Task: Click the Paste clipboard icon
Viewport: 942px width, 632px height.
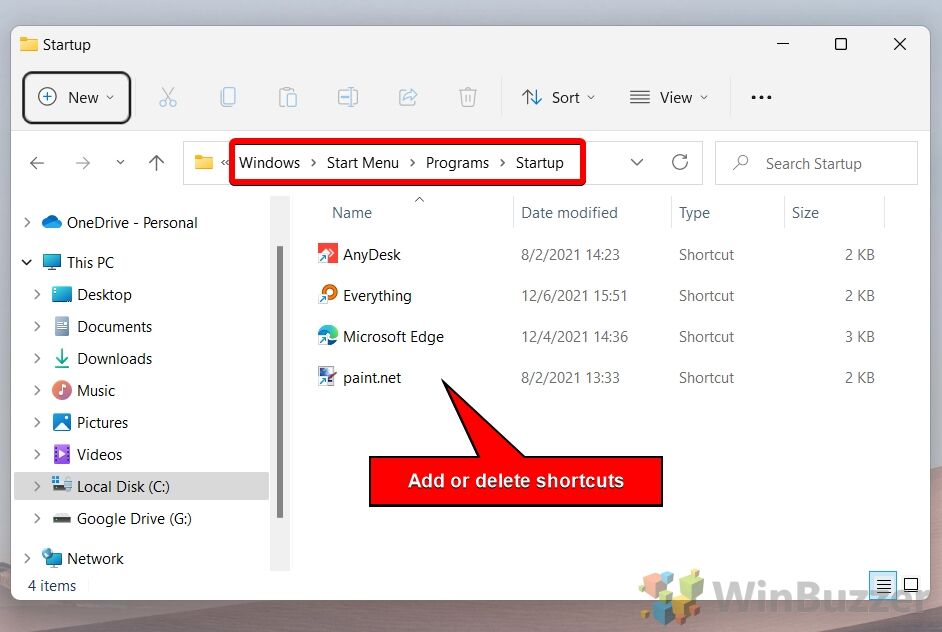Action: point(287,97)
